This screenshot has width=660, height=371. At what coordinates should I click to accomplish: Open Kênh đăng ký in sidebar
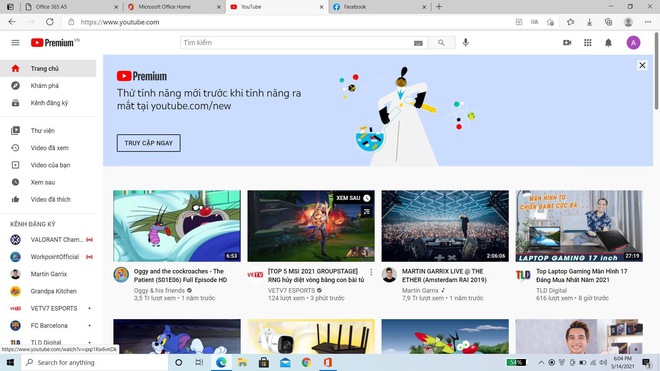(48, 103)
